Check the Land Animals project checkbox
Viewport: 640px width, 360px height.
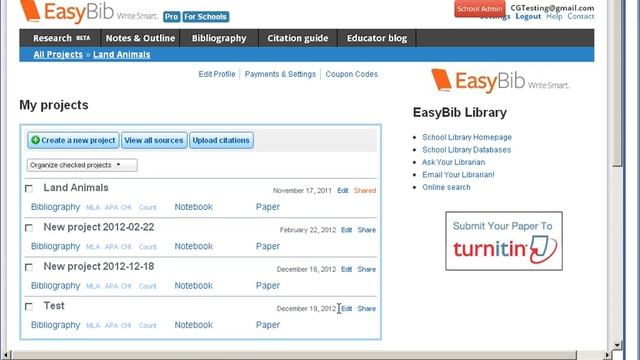[29, 189]
